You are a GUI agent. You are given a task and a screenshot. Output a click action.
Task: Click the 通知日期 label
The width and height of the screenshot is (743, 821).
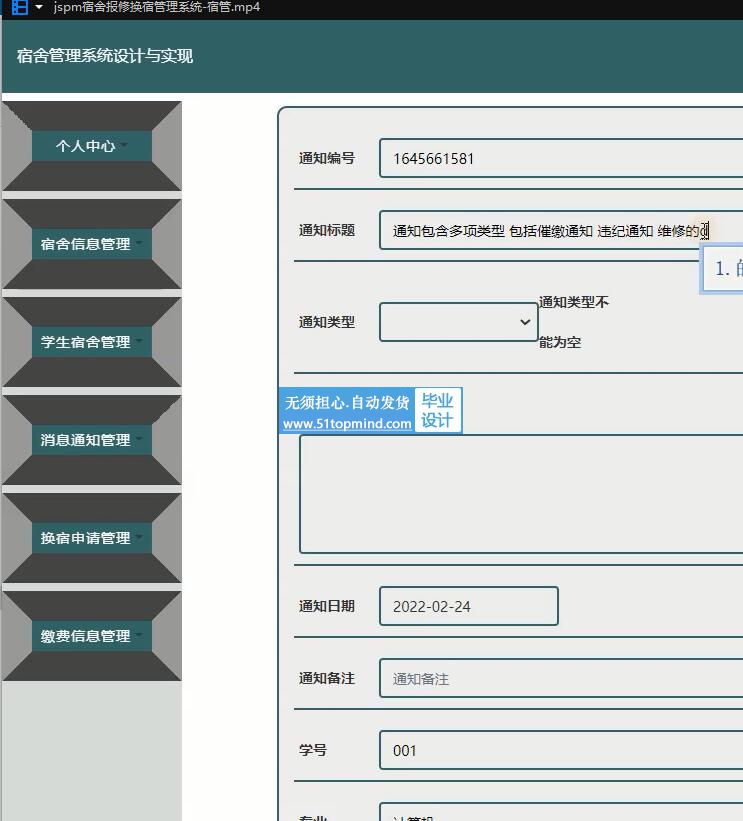327,606
